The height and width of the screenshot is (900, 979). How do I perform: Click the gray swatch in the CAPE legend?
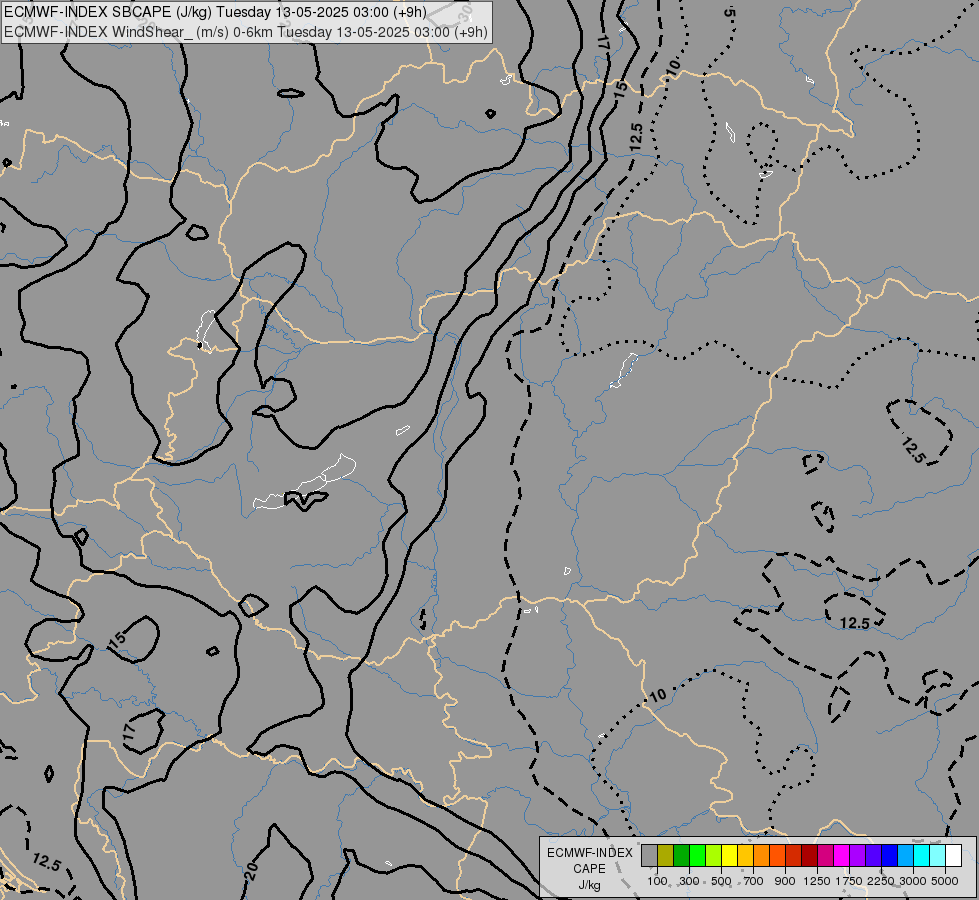[649, 855]
